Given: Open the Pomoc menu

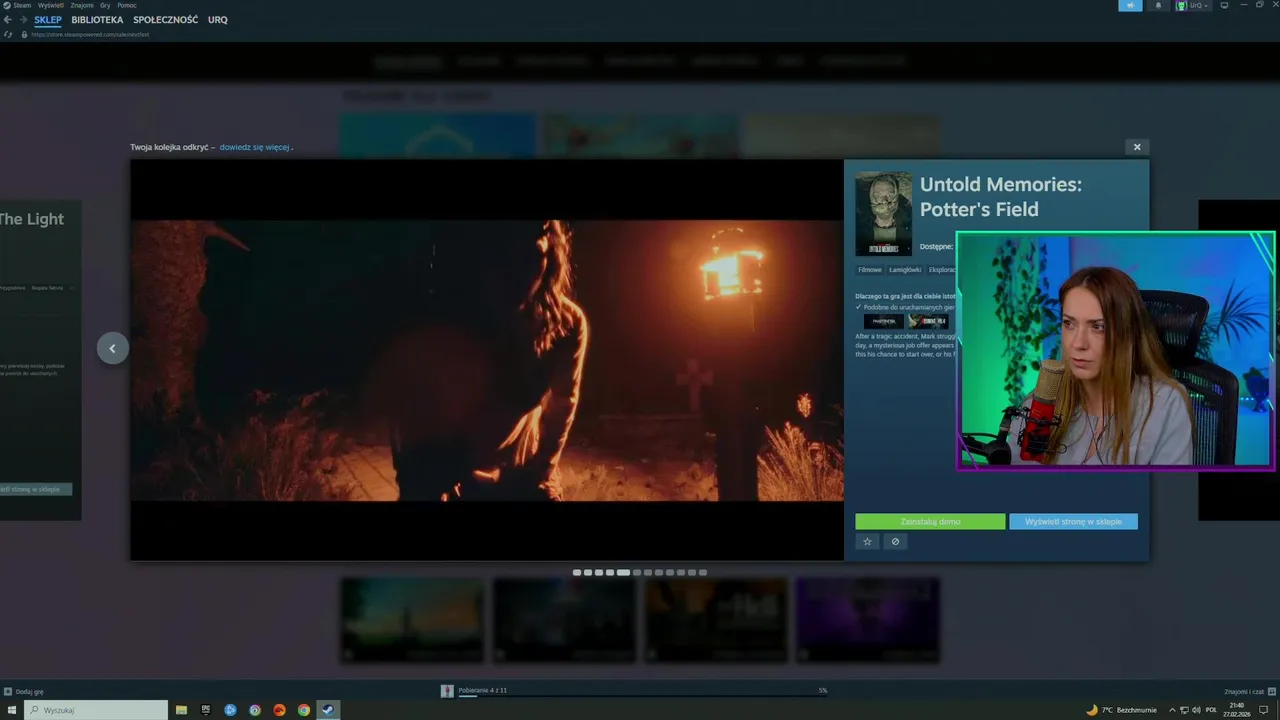Looking at the screenshot, I should [127, 5].
